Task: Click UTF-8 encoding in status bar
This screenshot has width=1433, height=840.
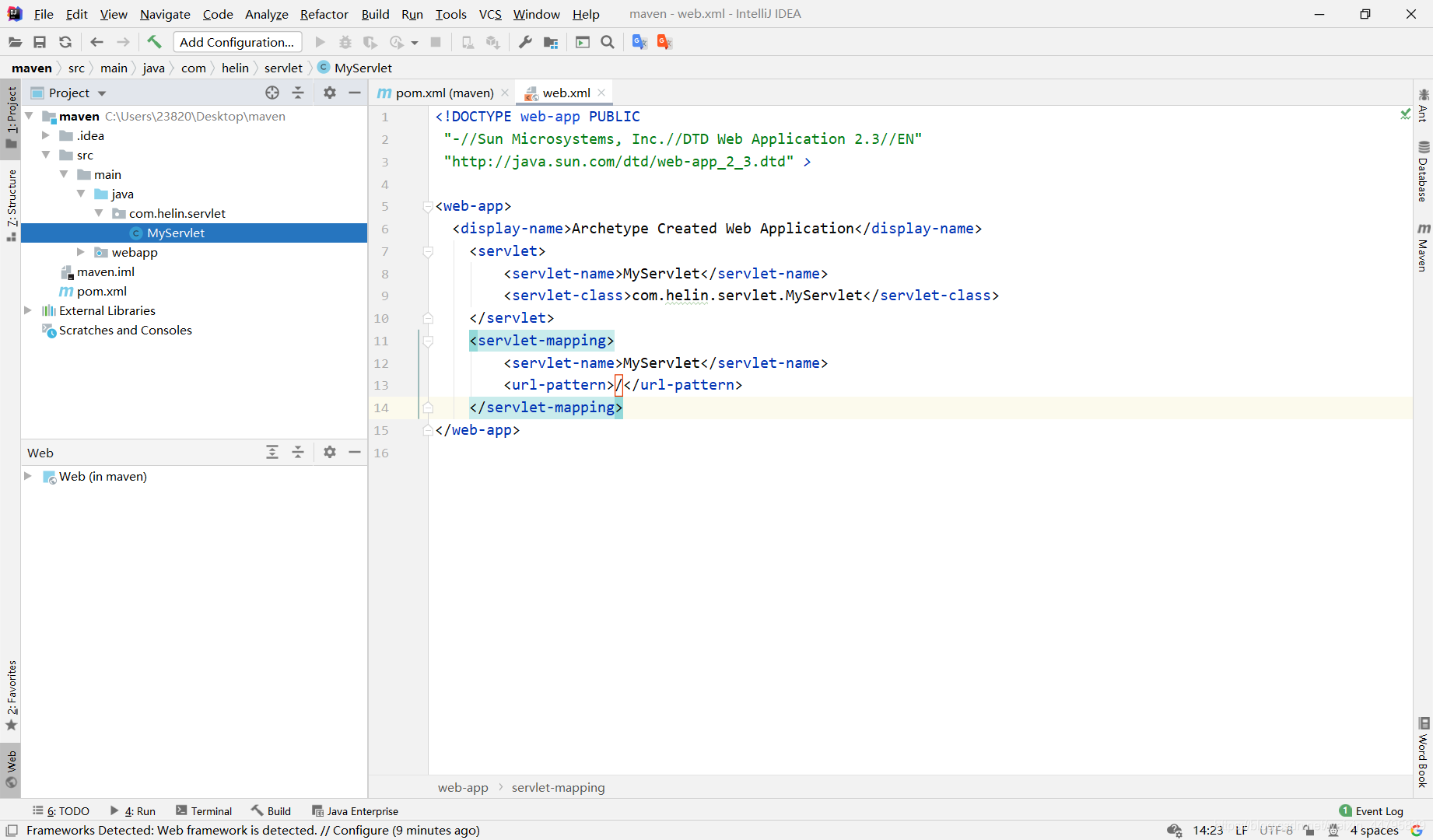Action: [x=1276, y=830]
